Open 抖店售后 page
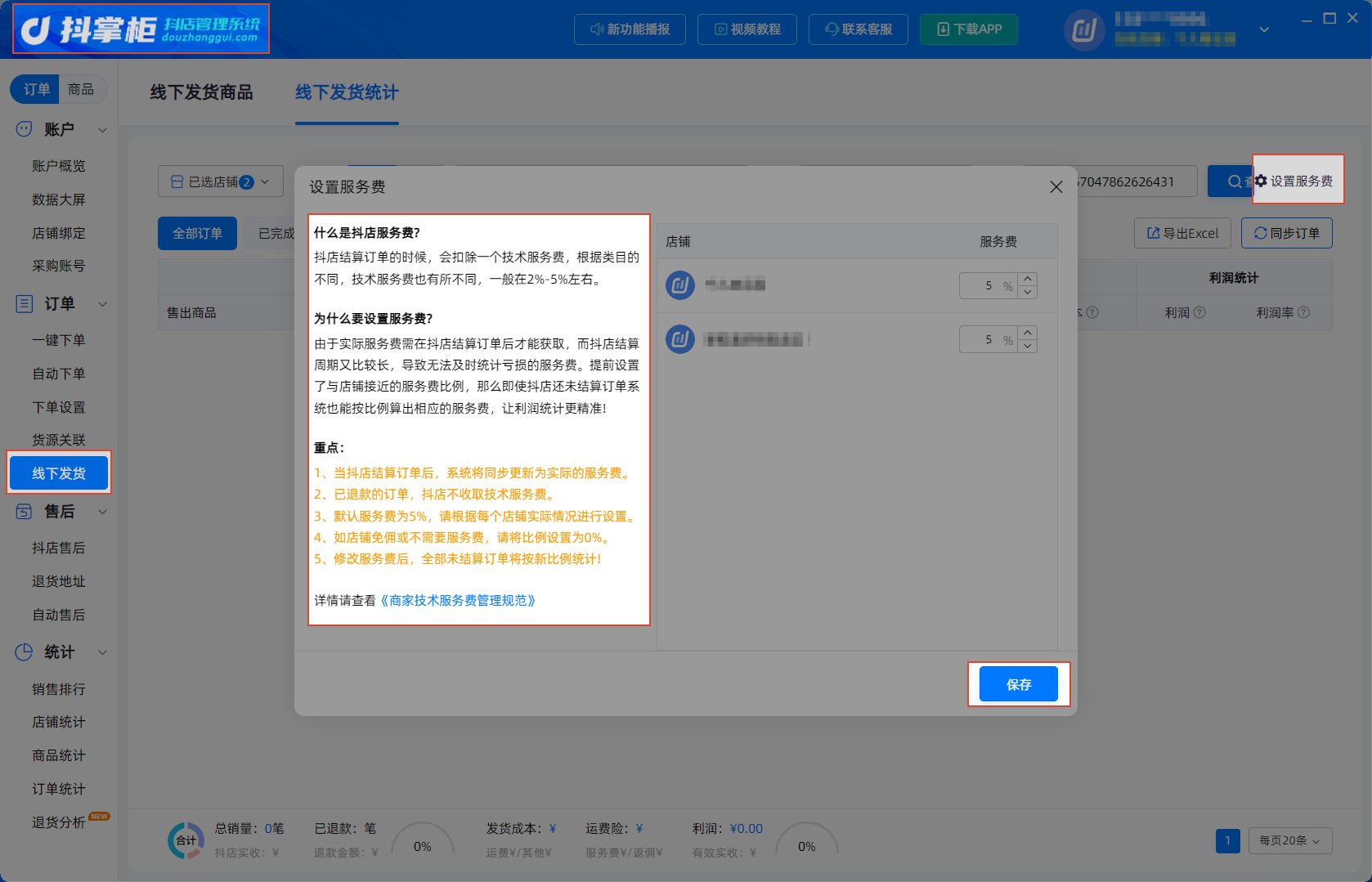Image resolution: width=1372 pixels, height=882 pixels. pyautogui.click(x=59, y=548)
